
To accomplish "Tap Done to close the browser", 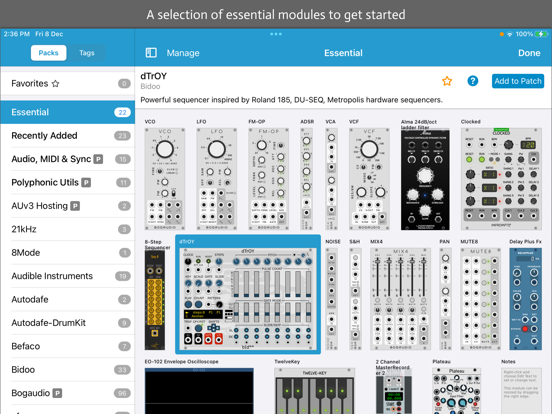I will click(x=529, y=53).
